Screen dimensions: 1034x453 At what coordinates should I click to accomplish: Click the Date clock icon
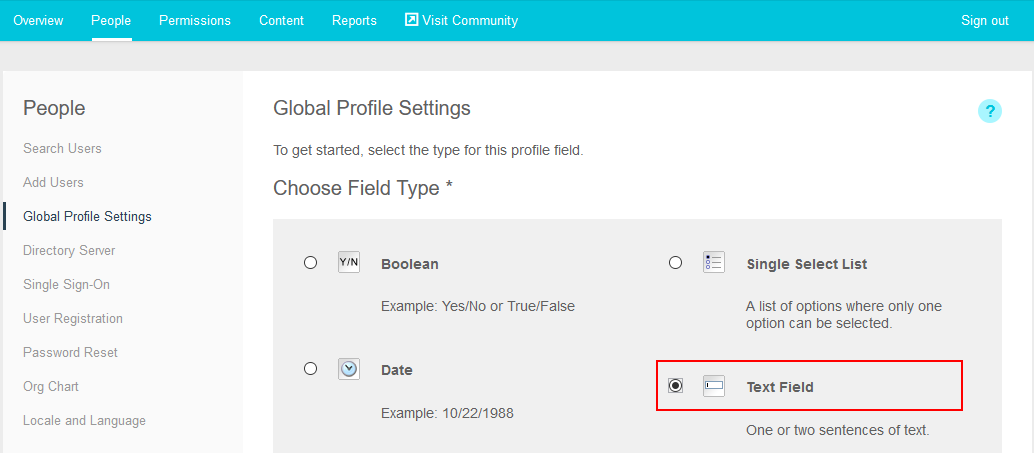(x=349, y=369)
